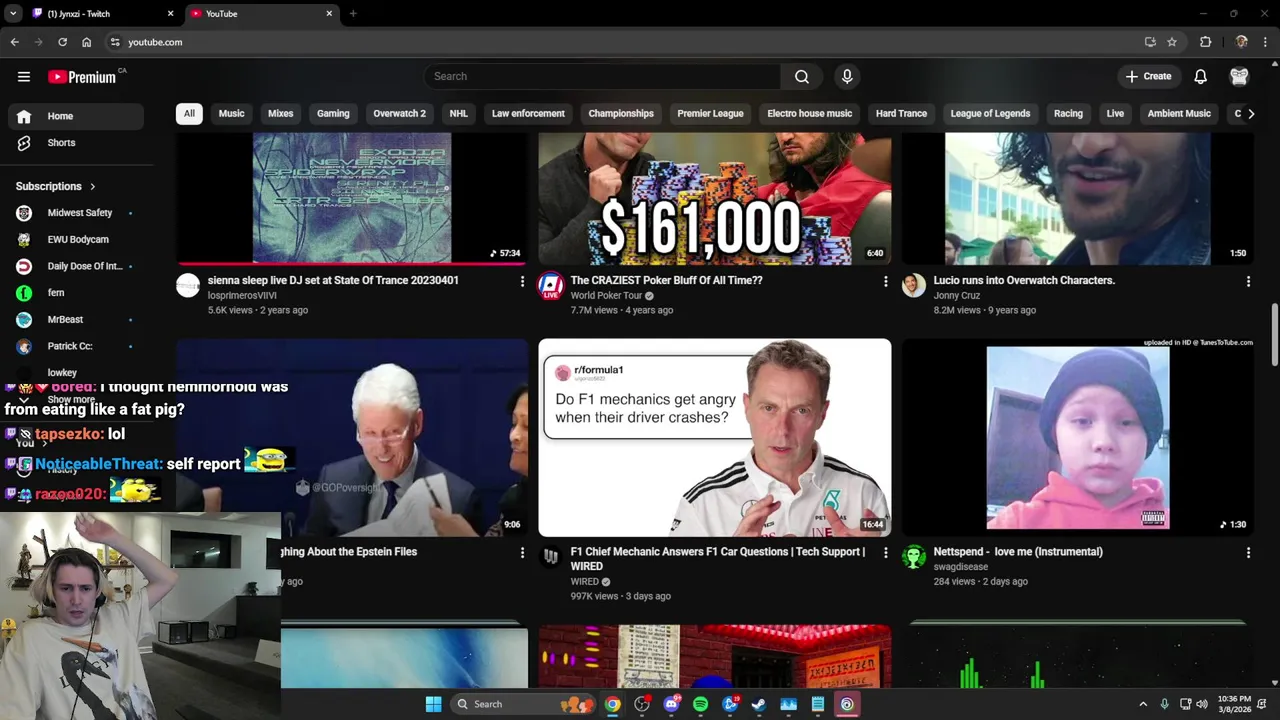Open the 10:36 PM clock calendar
This screenshot has height=720, width=1280.
pos(1235,704)
